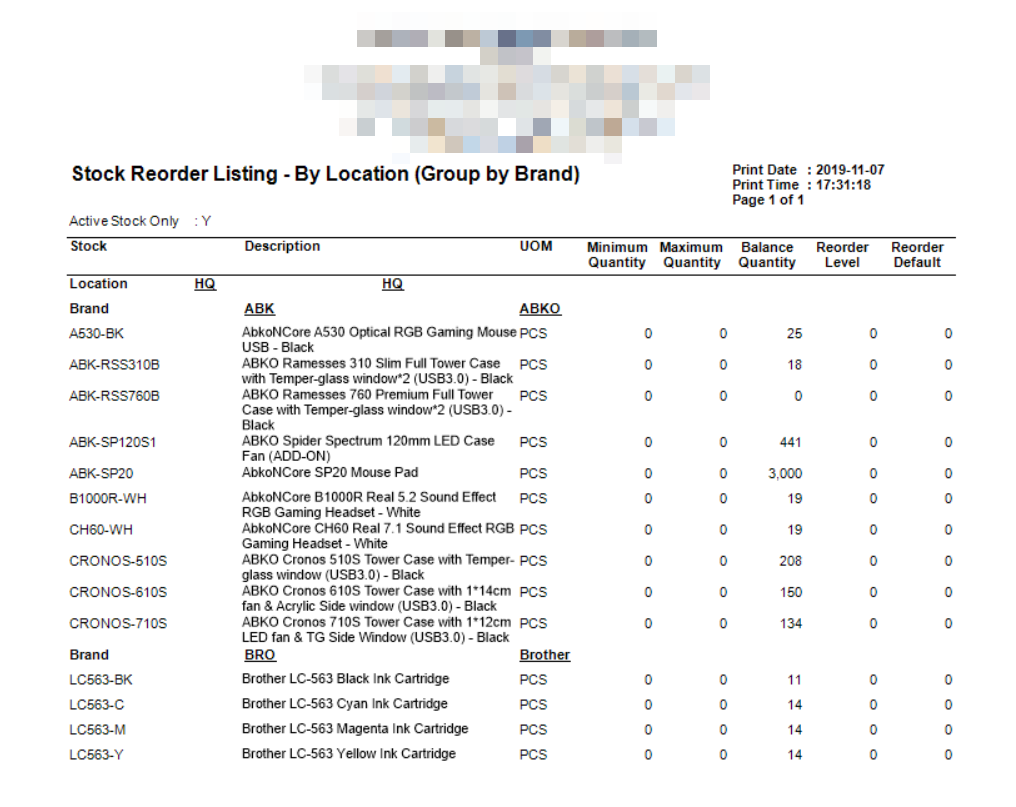Click the Ramesses 310 Slim Full Tower description
The width and height of the screenshot is (1016, 807).
coord(377,371)
